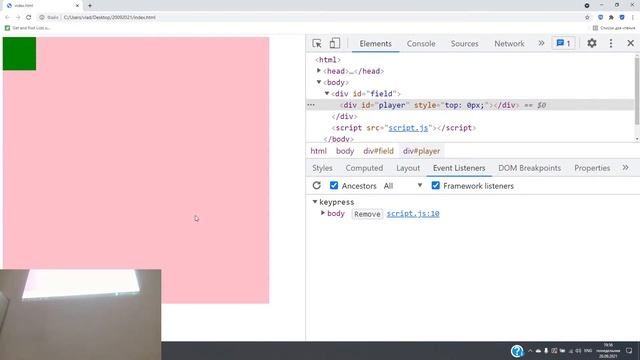Open the taskbar notification center
Image resolution: width=640 pixels, height=360 pixels.
click(629, 351)
